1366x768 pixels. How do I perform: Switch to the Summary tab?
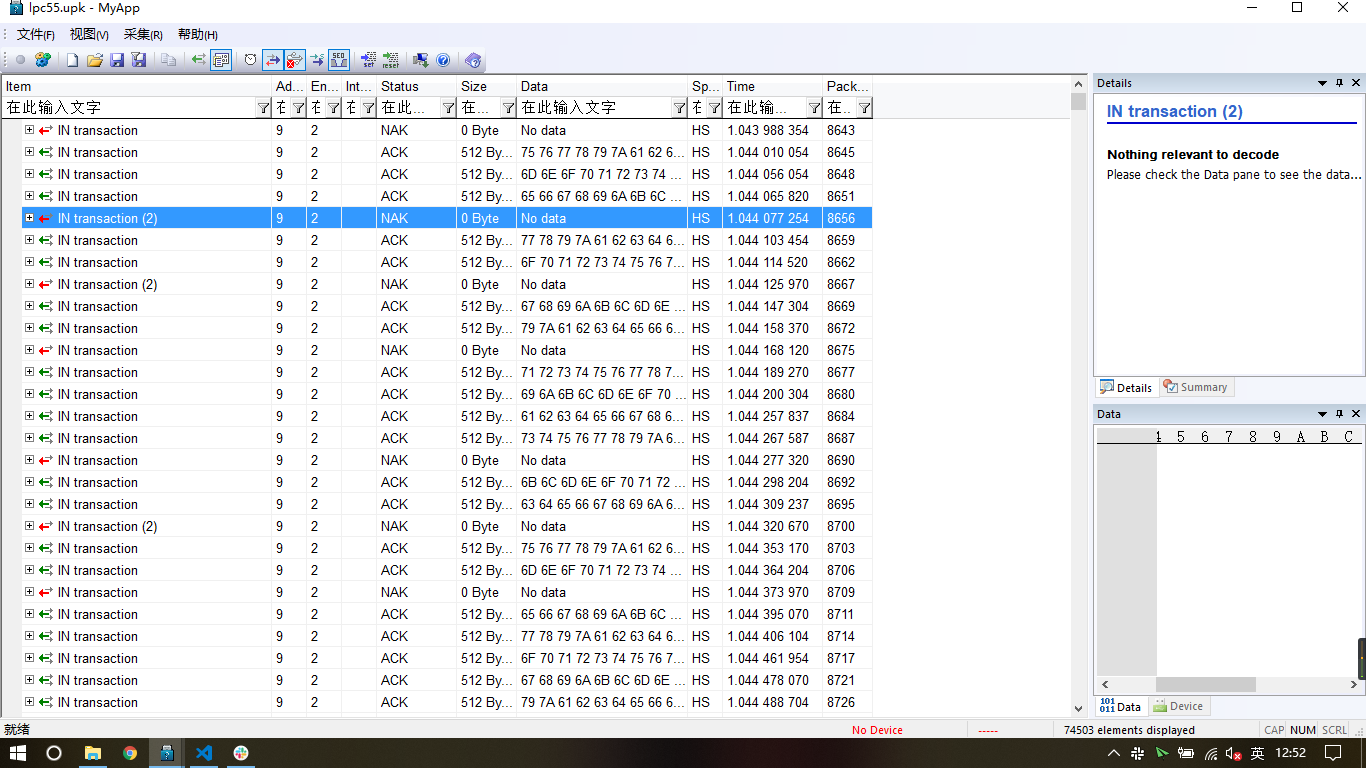[1195, 387]
